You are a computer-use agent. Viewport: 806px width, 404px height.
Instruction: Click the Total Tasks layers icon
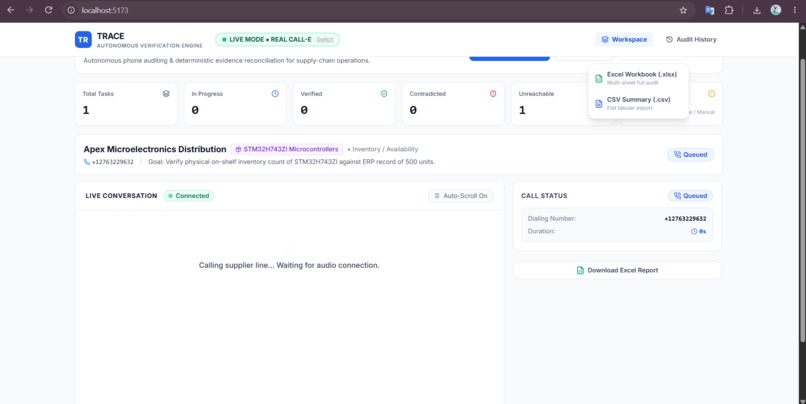(x=166, y=94)
